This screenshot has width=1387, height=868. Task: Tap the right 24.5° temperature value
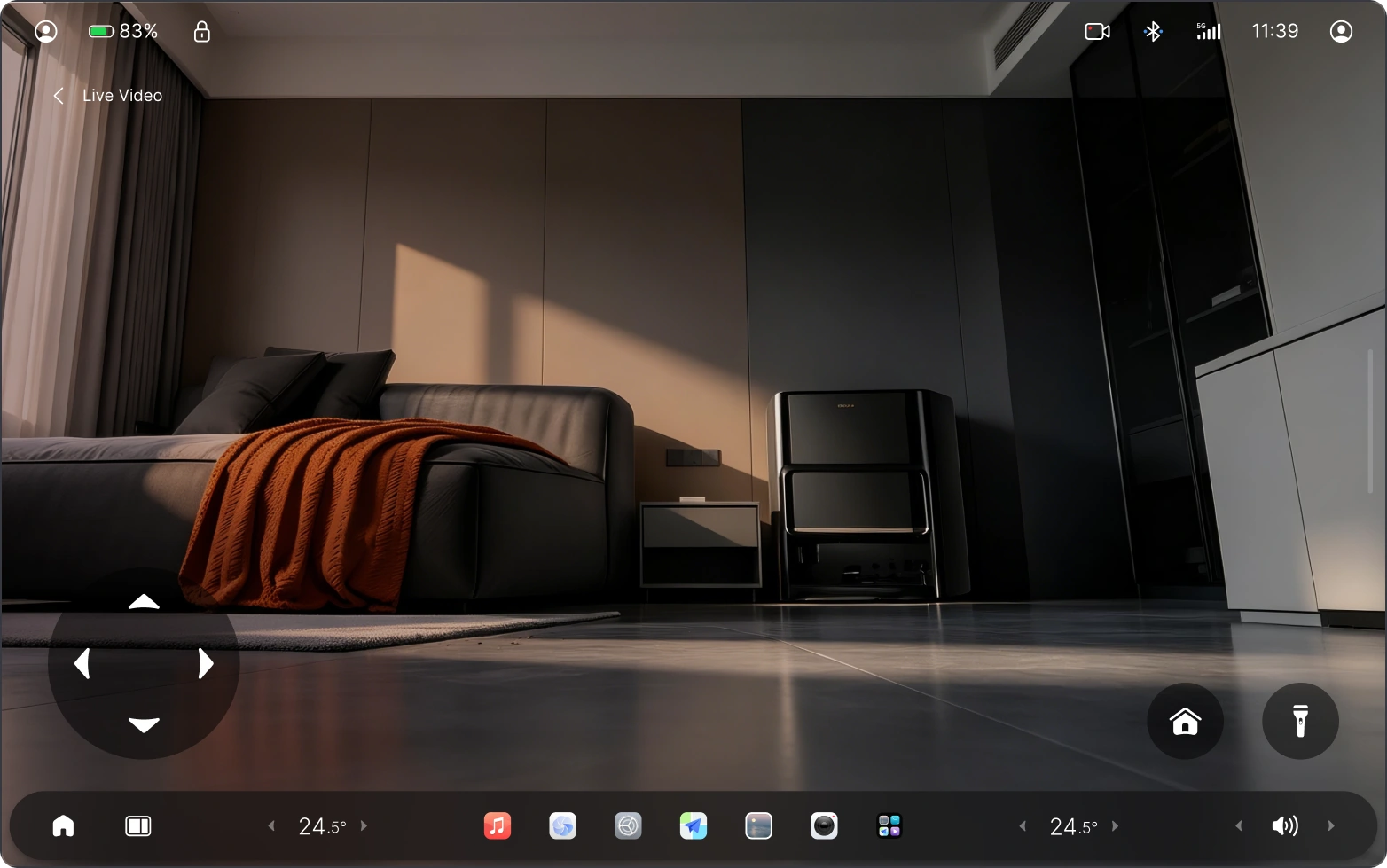pyautogui.click(x=1074, y=827)
